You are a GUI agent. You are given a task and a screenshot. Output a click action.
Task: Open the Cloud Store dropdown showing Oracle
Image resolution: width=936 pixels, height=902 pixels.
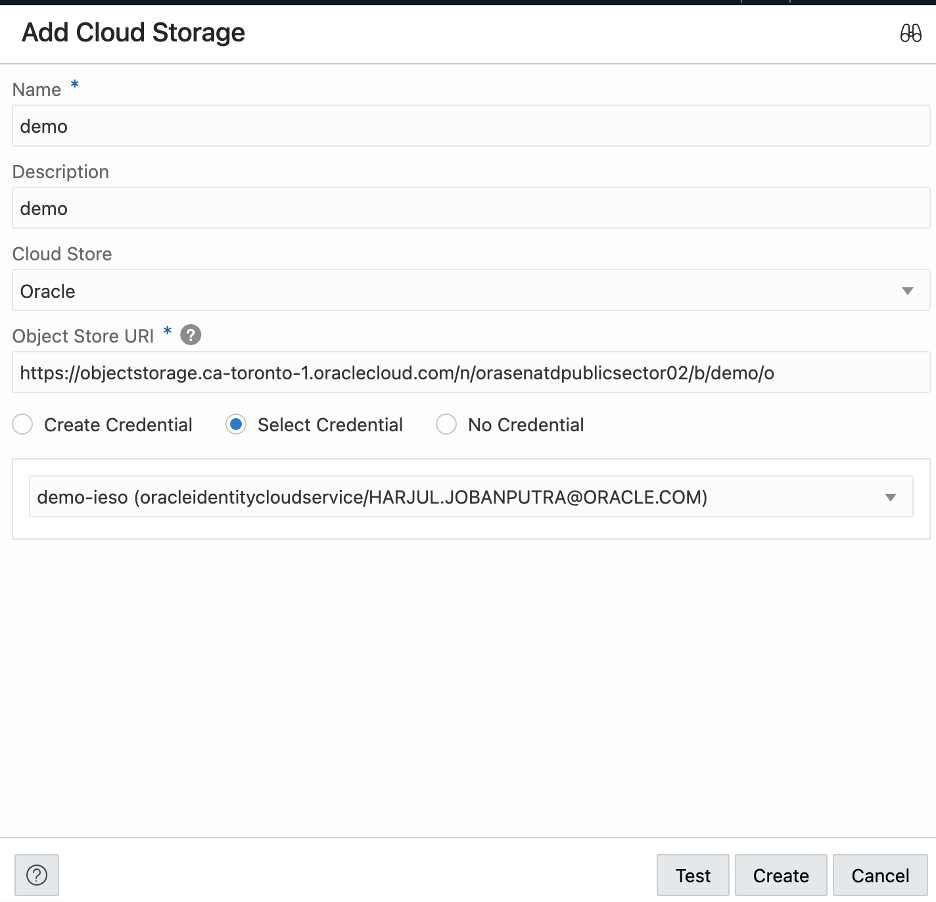click(471, 291)
